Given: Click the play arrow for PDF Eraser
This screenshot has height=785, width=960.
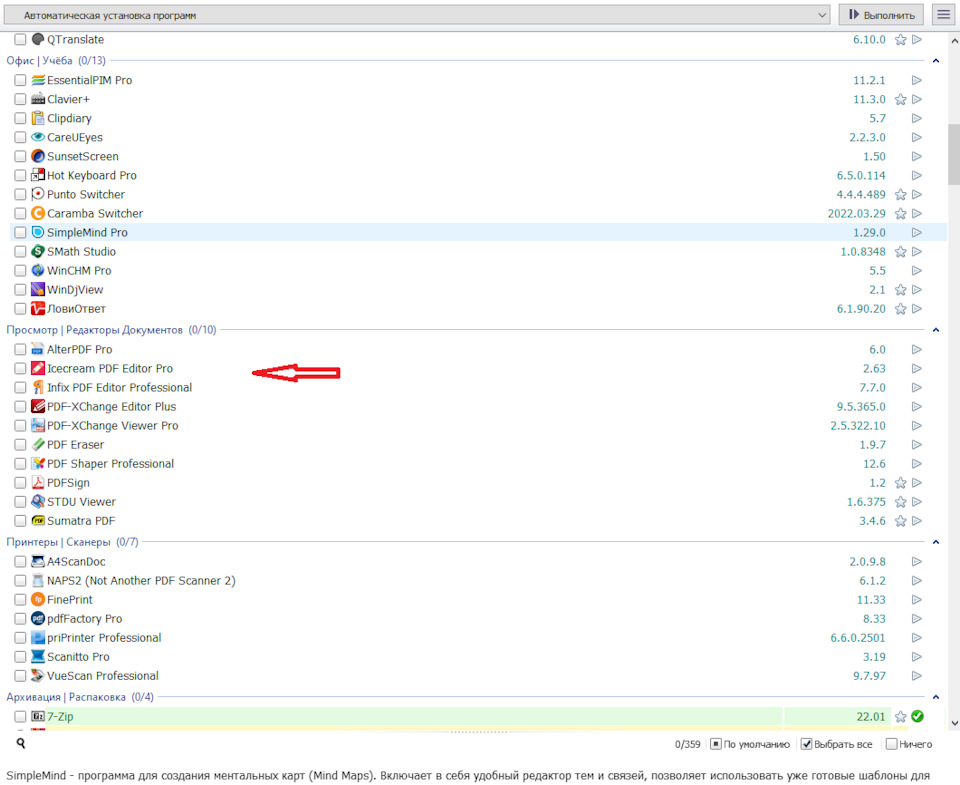Looking at the screenshot, I should (x=917, y=445).
